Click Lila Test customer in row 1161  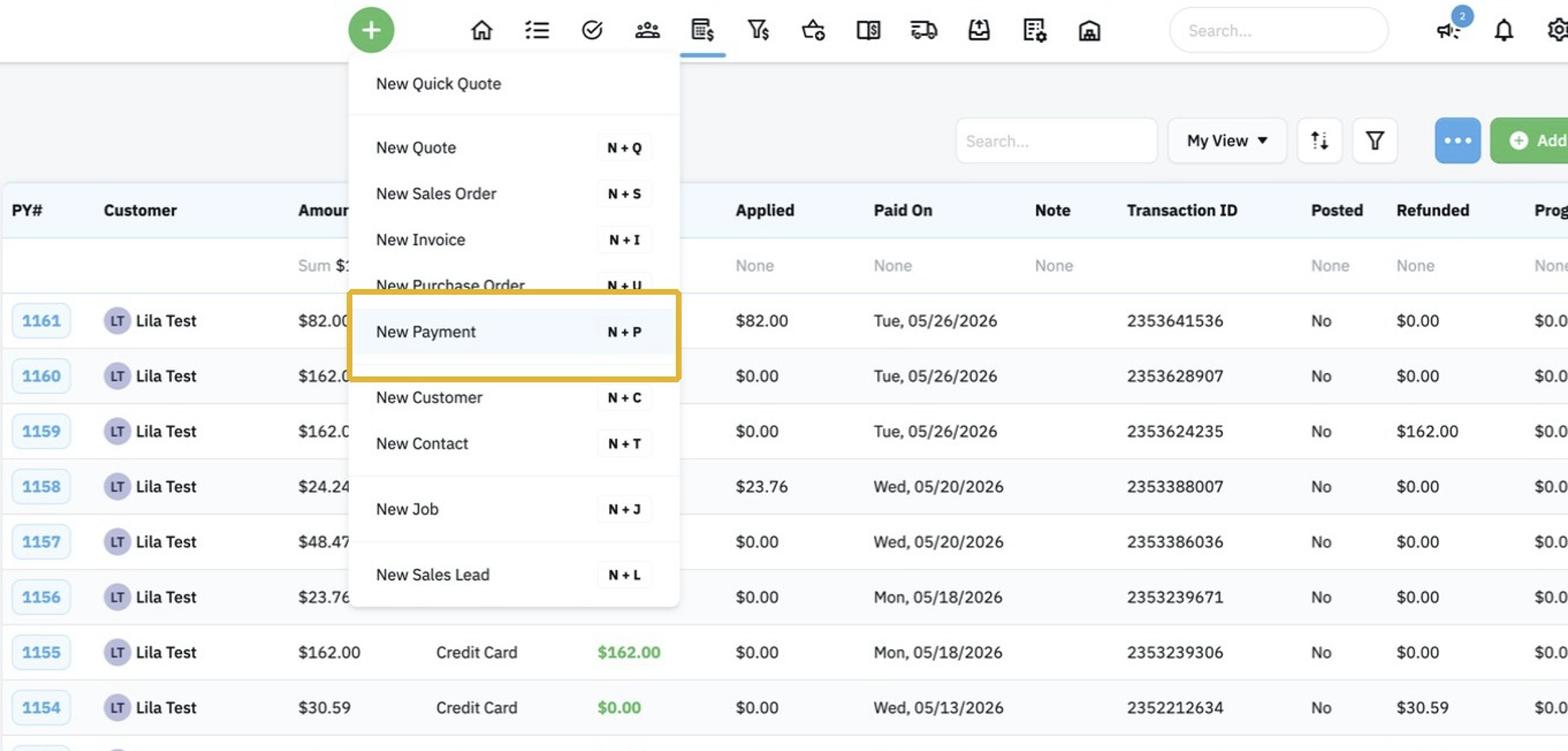165,321
